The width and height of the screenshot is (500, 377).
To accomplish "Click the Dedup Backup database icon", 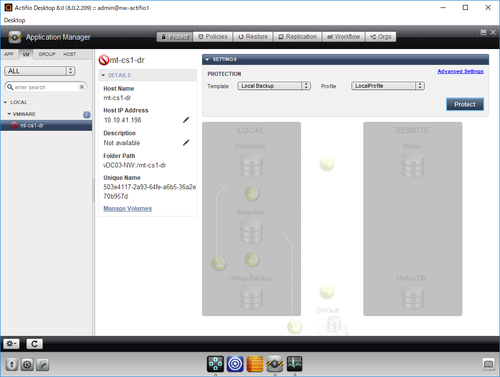I will pyautogui.click(x=251, y=296).
